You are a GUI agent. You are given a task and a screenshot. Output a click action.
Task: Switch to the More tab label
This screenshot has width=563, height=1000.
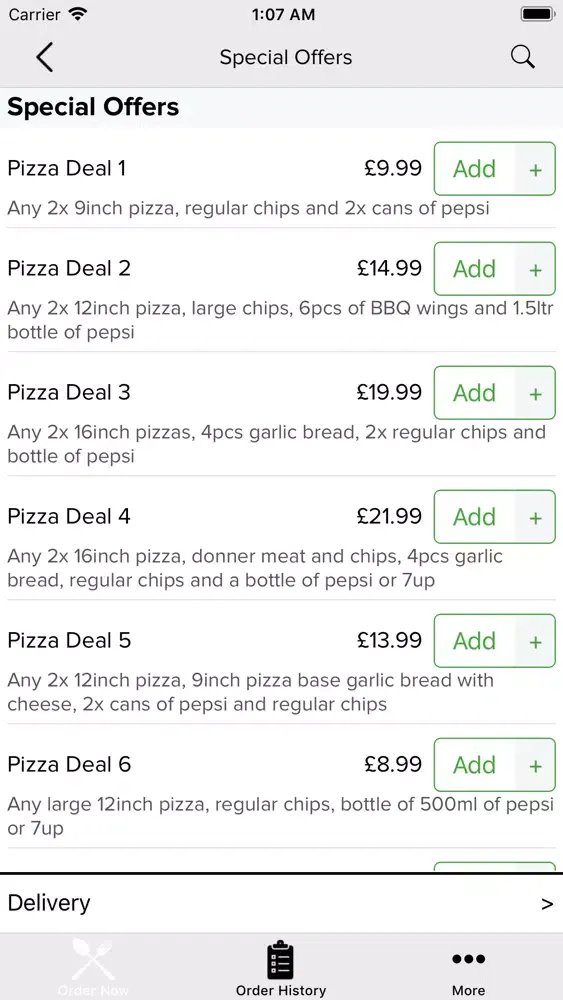coord(468,990)
